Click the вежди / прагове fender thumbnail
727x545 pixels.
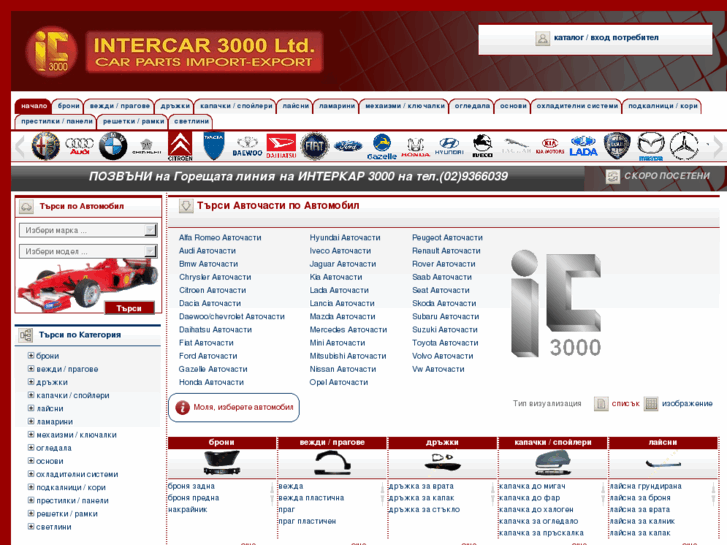coord(332,463)
